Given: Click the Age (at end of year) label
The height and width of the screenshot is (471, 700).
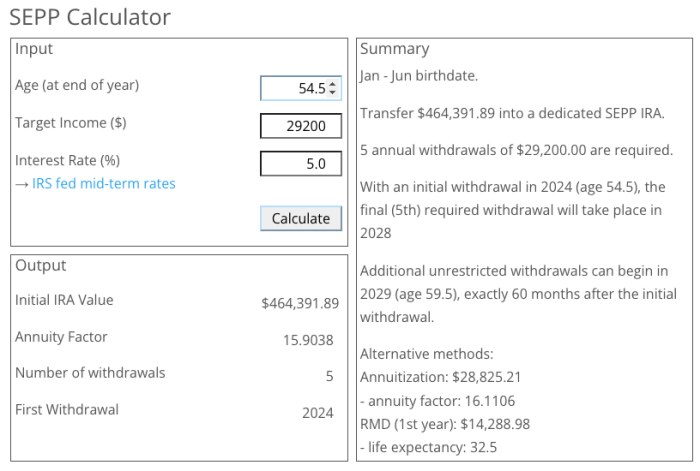Looking at the screenshot, I should pos(77,85).
